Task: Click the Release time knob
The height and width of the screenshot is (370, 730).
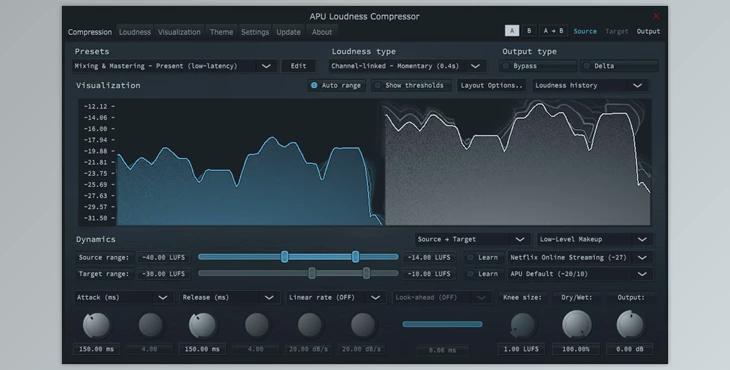Action: 203,325
